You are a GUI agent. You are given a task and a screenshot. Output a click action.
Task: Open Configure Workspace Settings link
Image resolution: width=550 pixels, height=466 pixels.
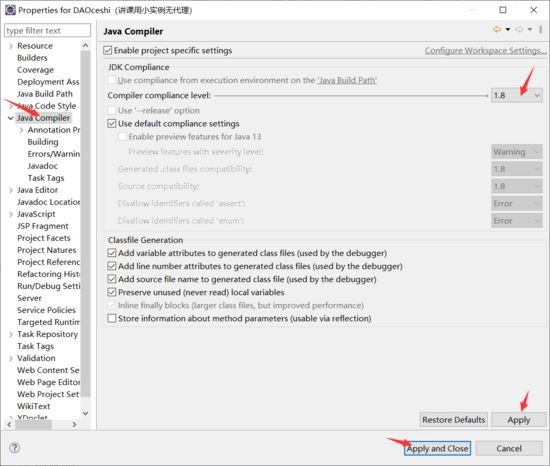point(485,50)
